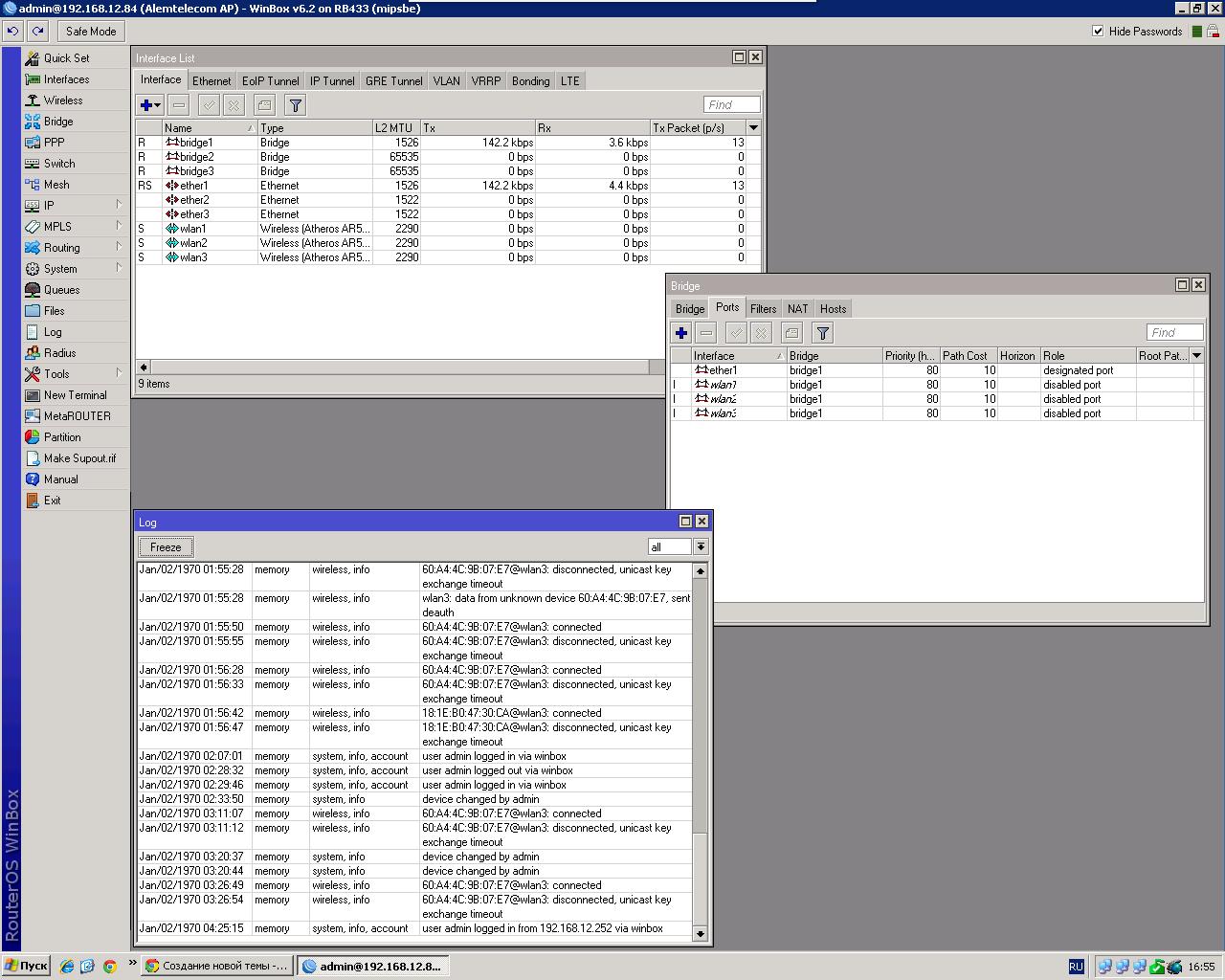This screenshot has height=980, width=1225.
Task: Switch to Ethernet tab in Interface List
Action: [x=212, y=81]
